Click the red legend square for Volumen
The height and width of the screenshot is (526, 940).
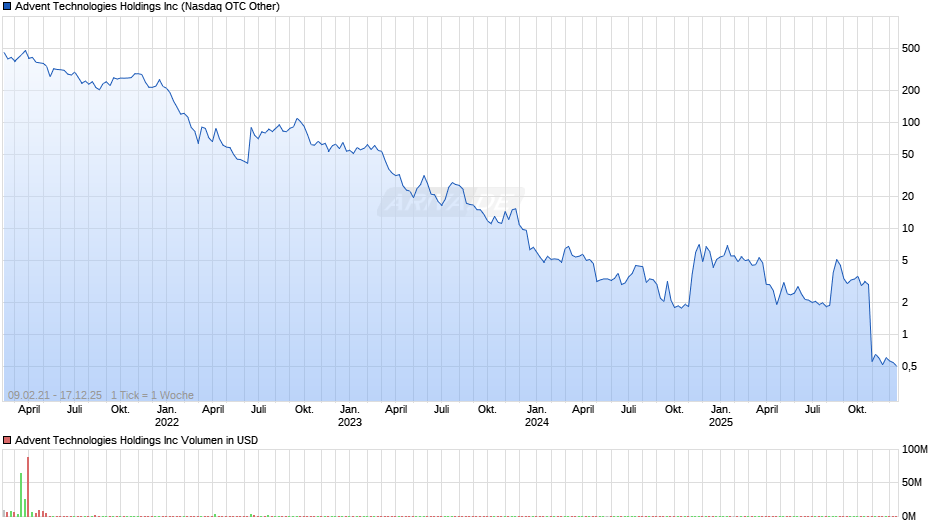(7, 440)
